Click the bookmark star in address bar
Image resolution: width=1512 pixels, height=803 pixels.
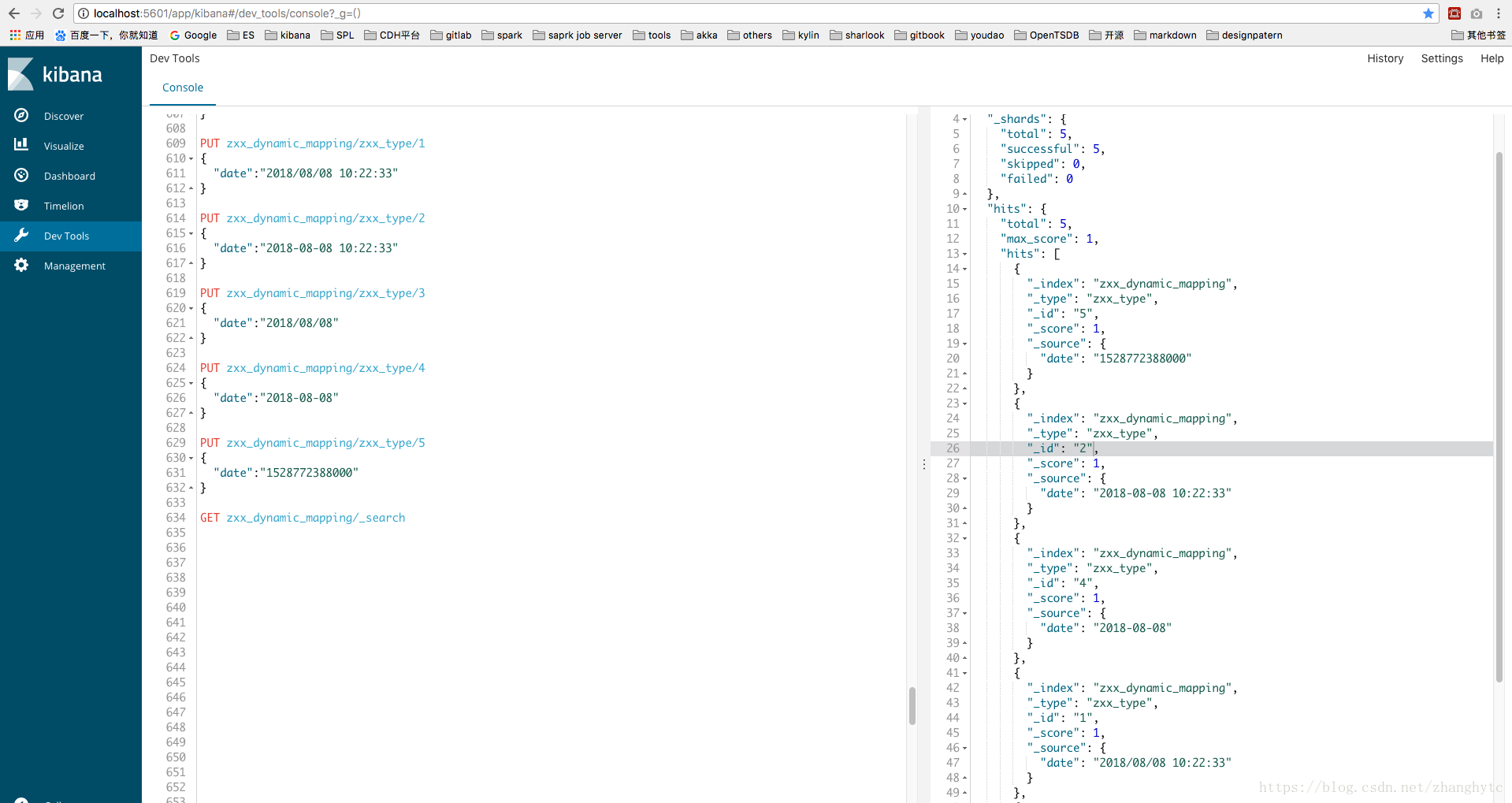[x=1428, y=13]
